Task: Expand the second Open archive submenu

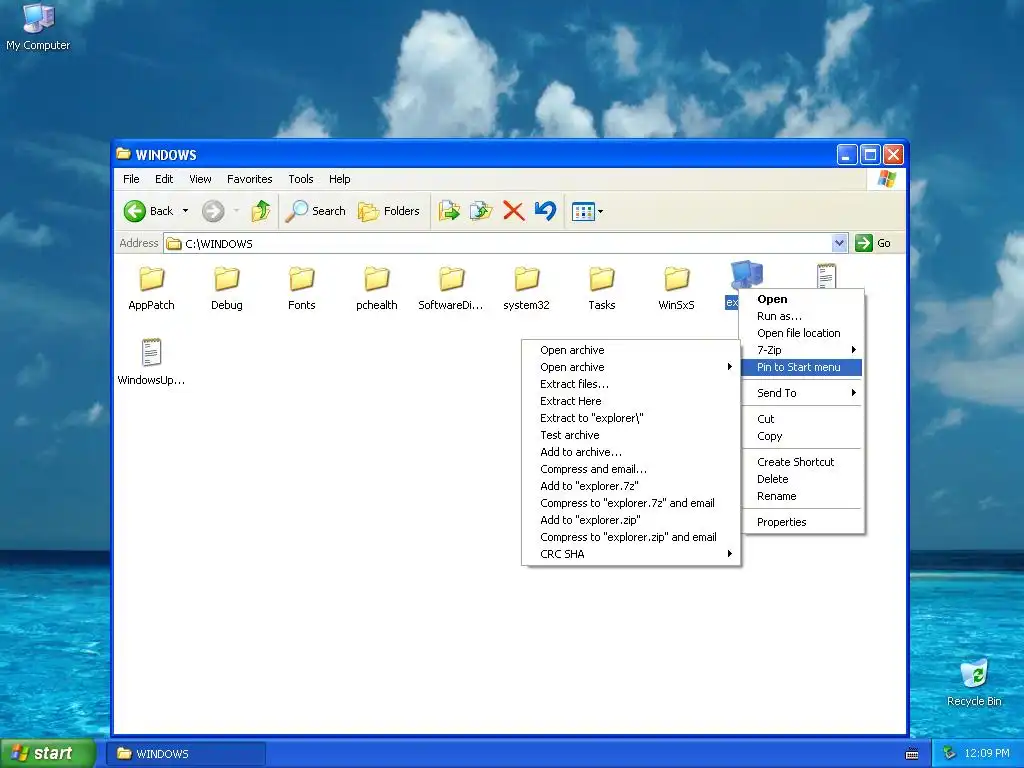Action: [x=631, y=367]
